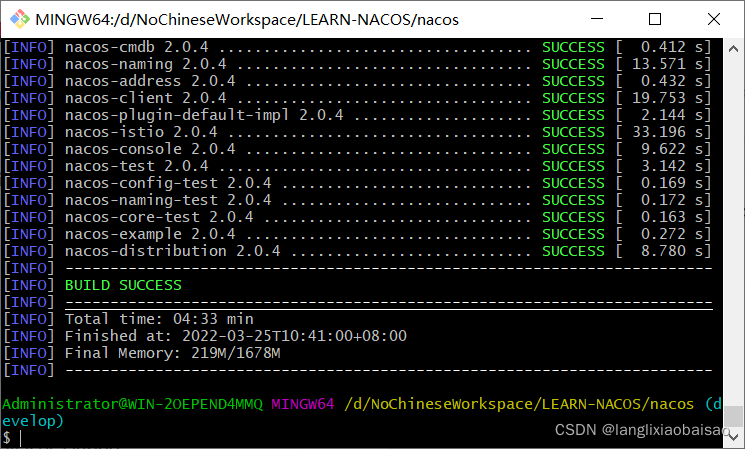This screenshot has height=449, width=745.
Task: Click 'nacos-plugin-default-impl 2.0.4' text
Action: coord(204,115)
